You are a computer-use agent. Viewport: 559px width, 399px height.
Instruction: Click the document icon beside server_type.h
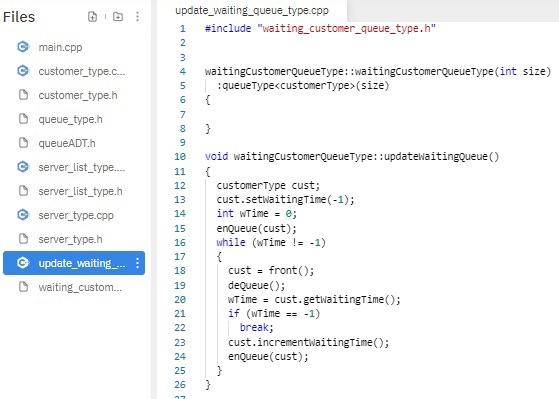coord(23,239)
